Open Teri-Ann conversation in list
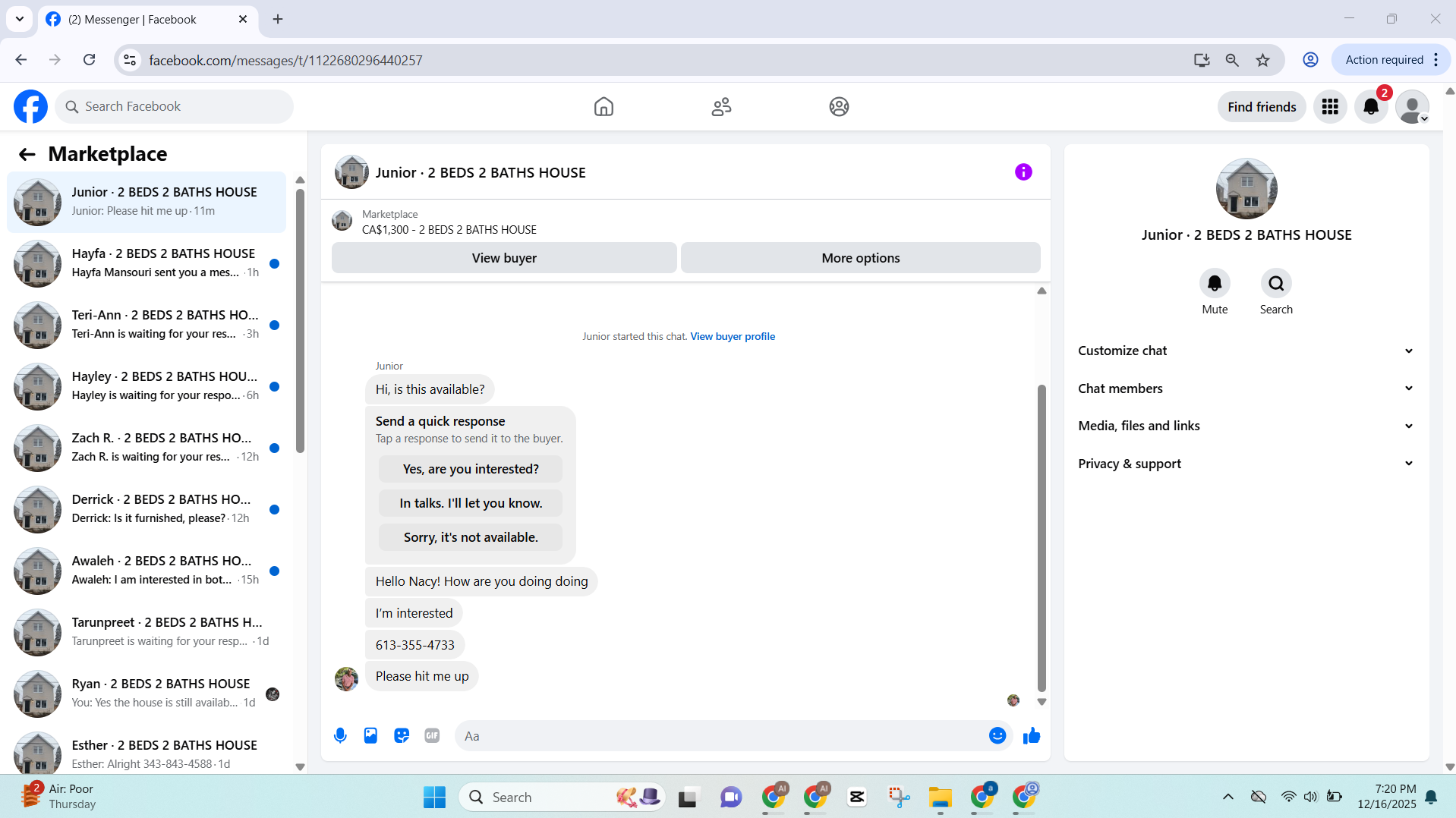 click(x=147, y=325)
